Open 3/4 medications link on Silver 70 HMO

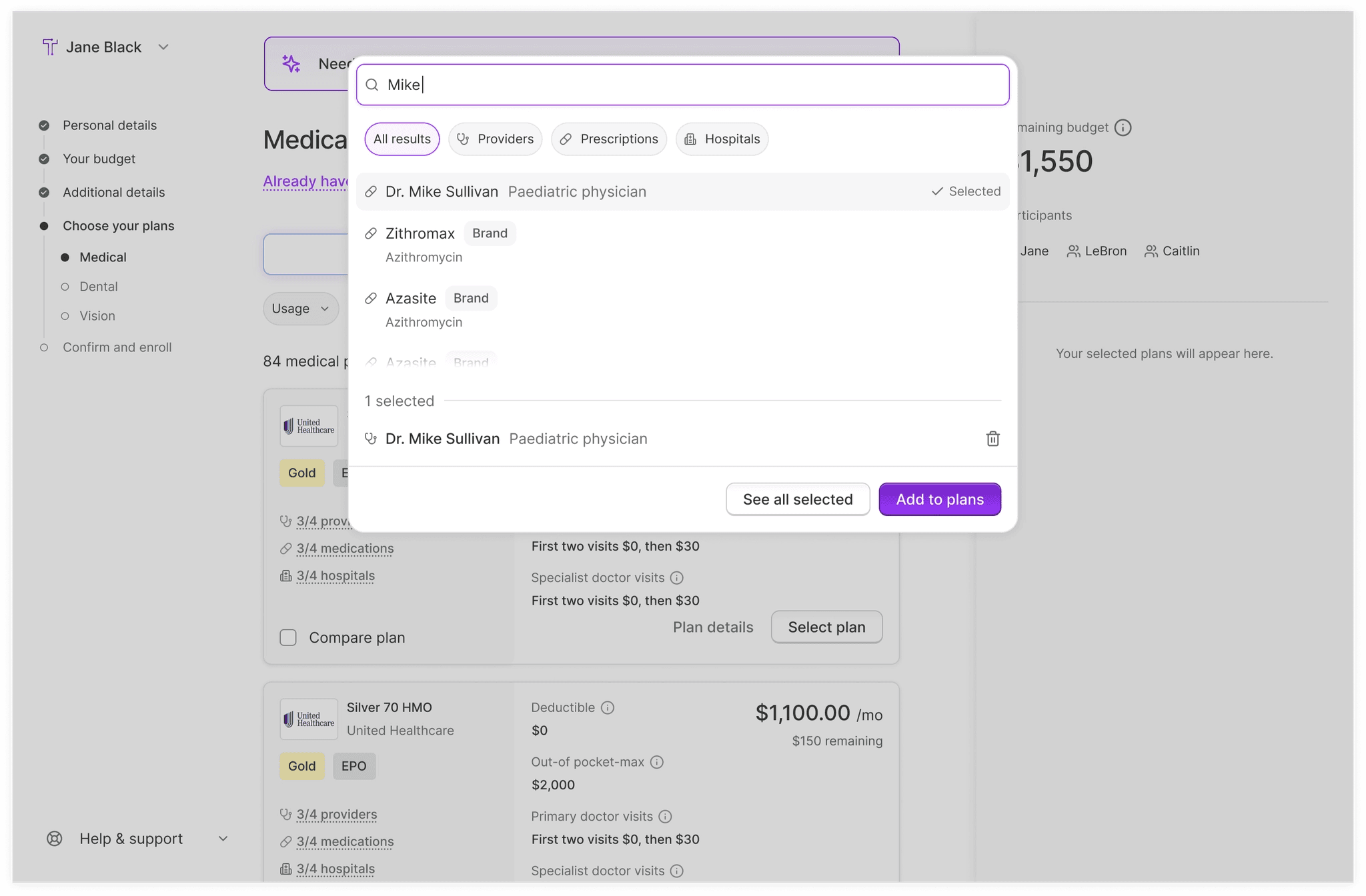pos(345,842)
